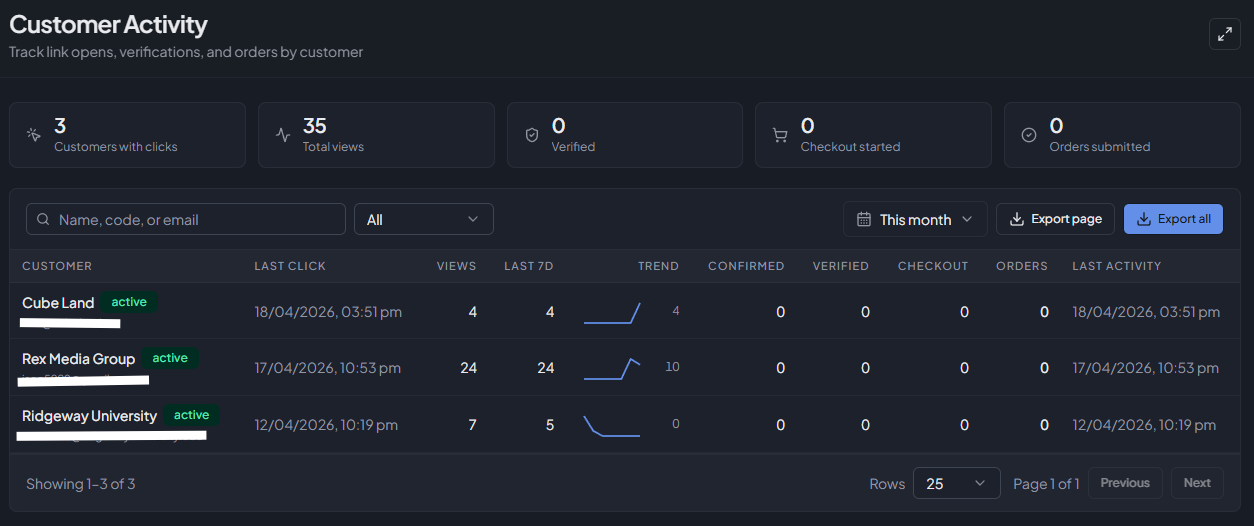This screenshot has height=526, width=1254.
Task: Sort by the CONFIRMED column header
Action: click(746, 266)
